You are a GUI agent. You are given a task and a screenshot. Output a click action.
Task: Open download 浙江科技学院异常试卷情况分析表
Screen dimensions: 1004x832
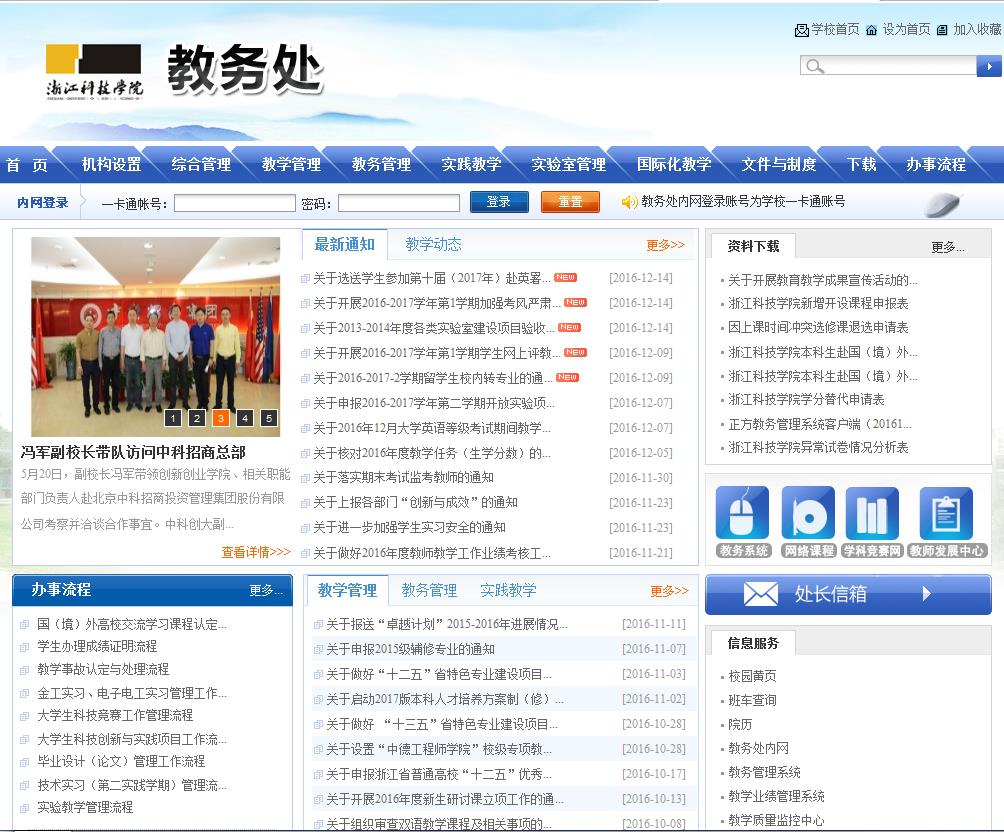pos(818,447)
